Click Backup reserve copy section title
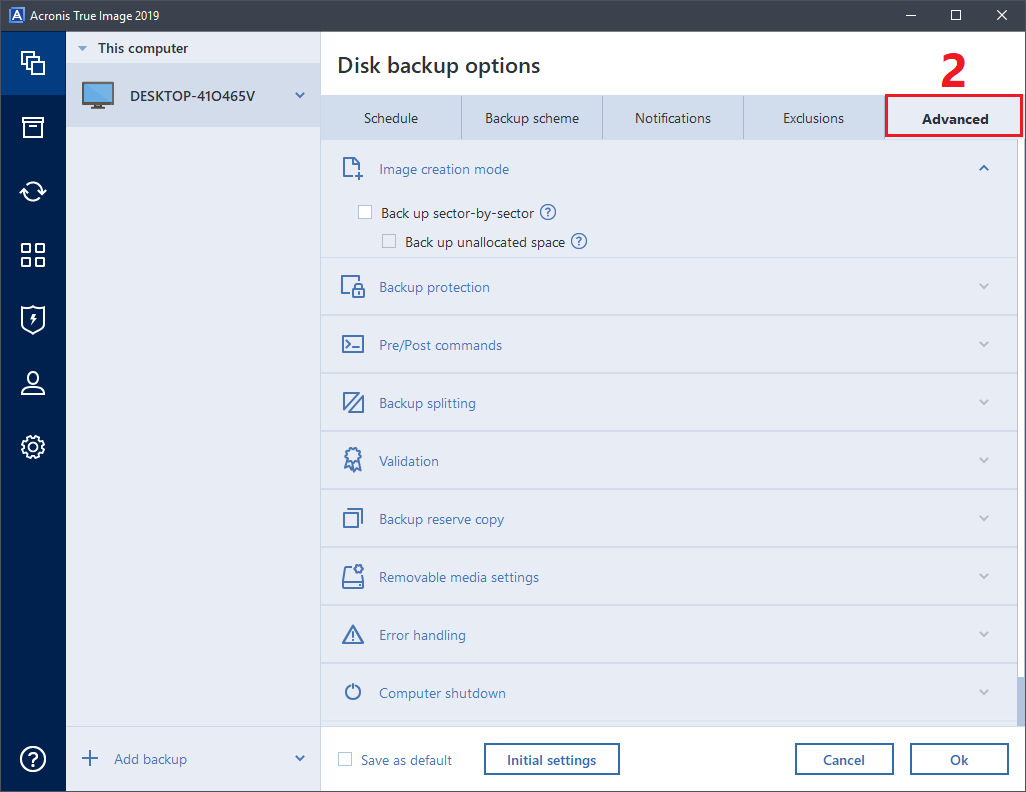This screenshot has height=792, width=1026. tap(442, 519)
